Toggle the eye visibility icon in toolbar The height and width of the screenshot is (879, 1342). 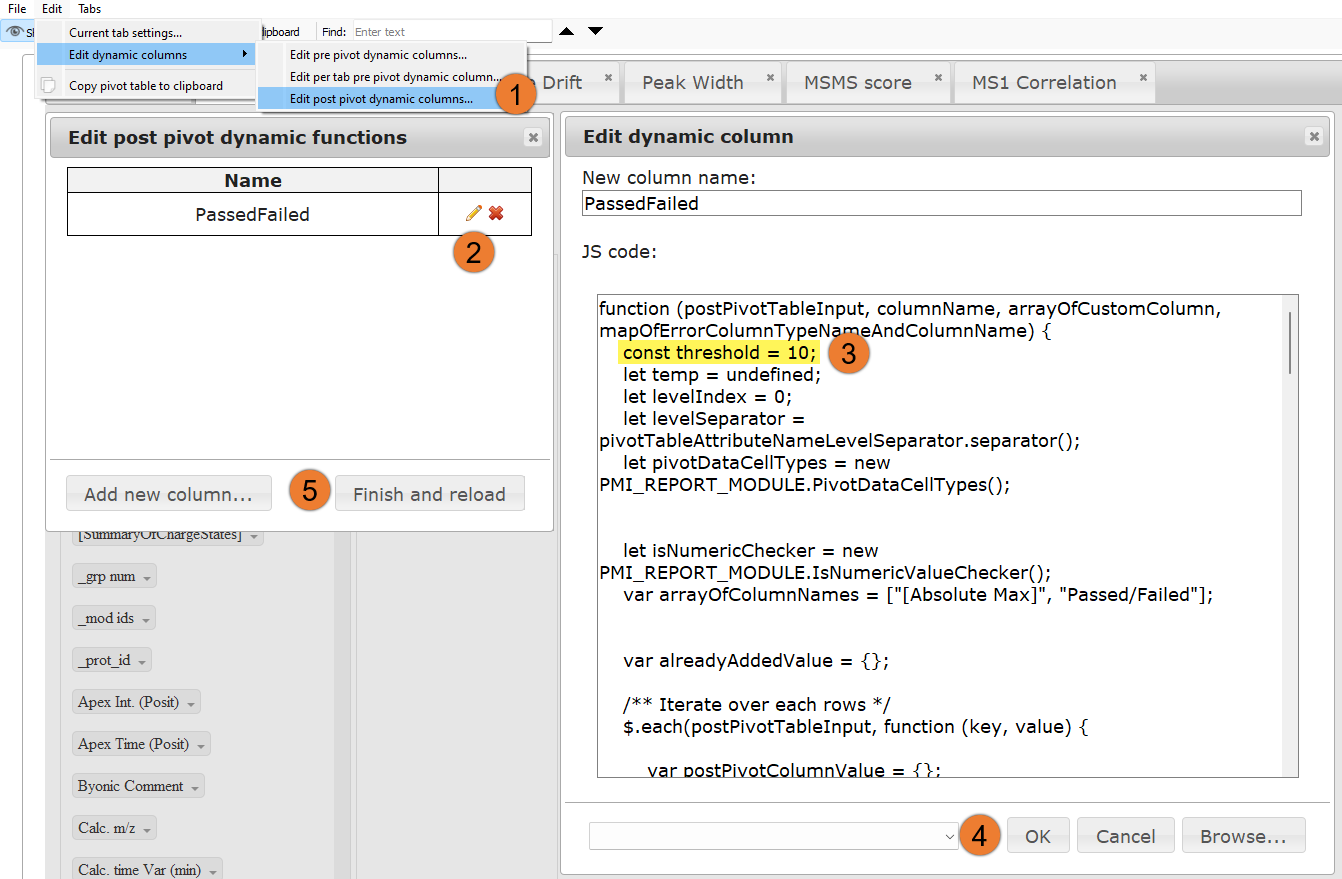point(14,32)
